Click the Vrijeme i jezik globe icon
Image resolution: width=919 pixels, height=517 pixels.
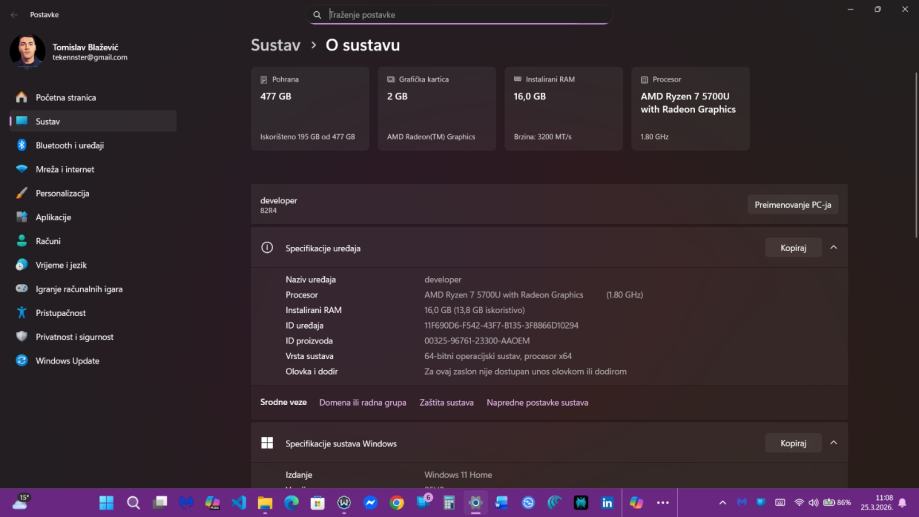22,265
